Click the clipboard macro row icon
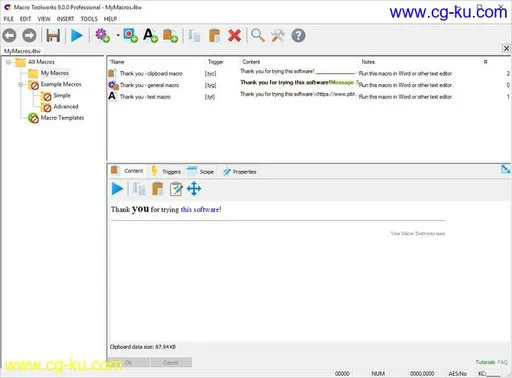The image size is (512, 378). click(x=112, y=73)
